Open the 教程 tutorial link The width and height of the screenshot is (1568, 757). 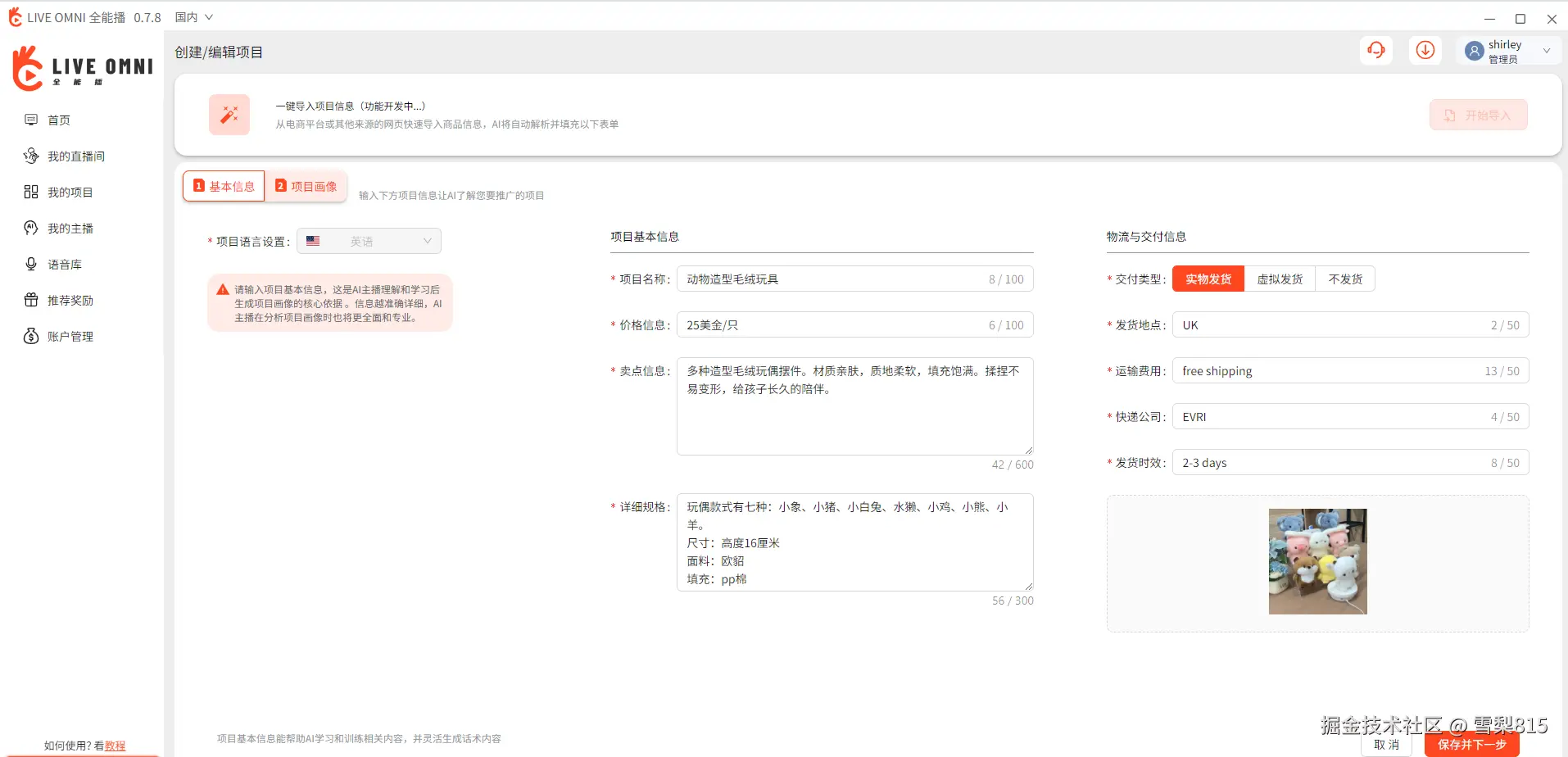(x=116, y=746)
